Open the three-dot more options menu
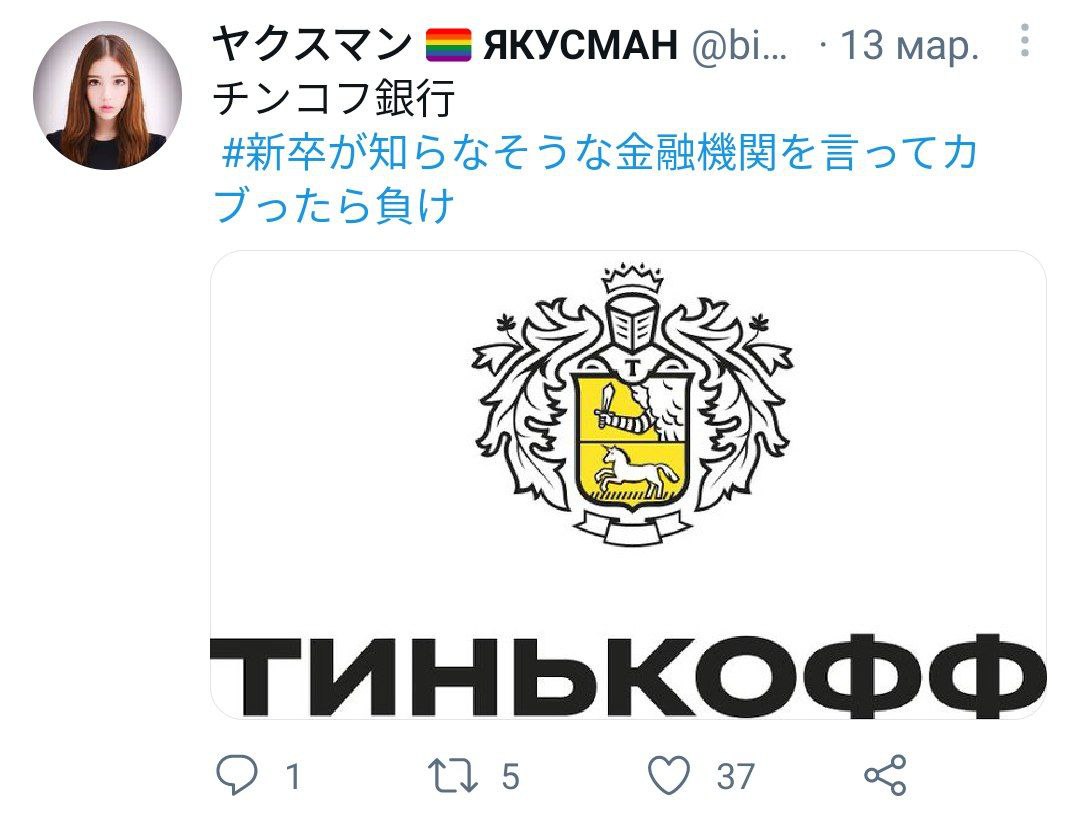 point(1025,41)
